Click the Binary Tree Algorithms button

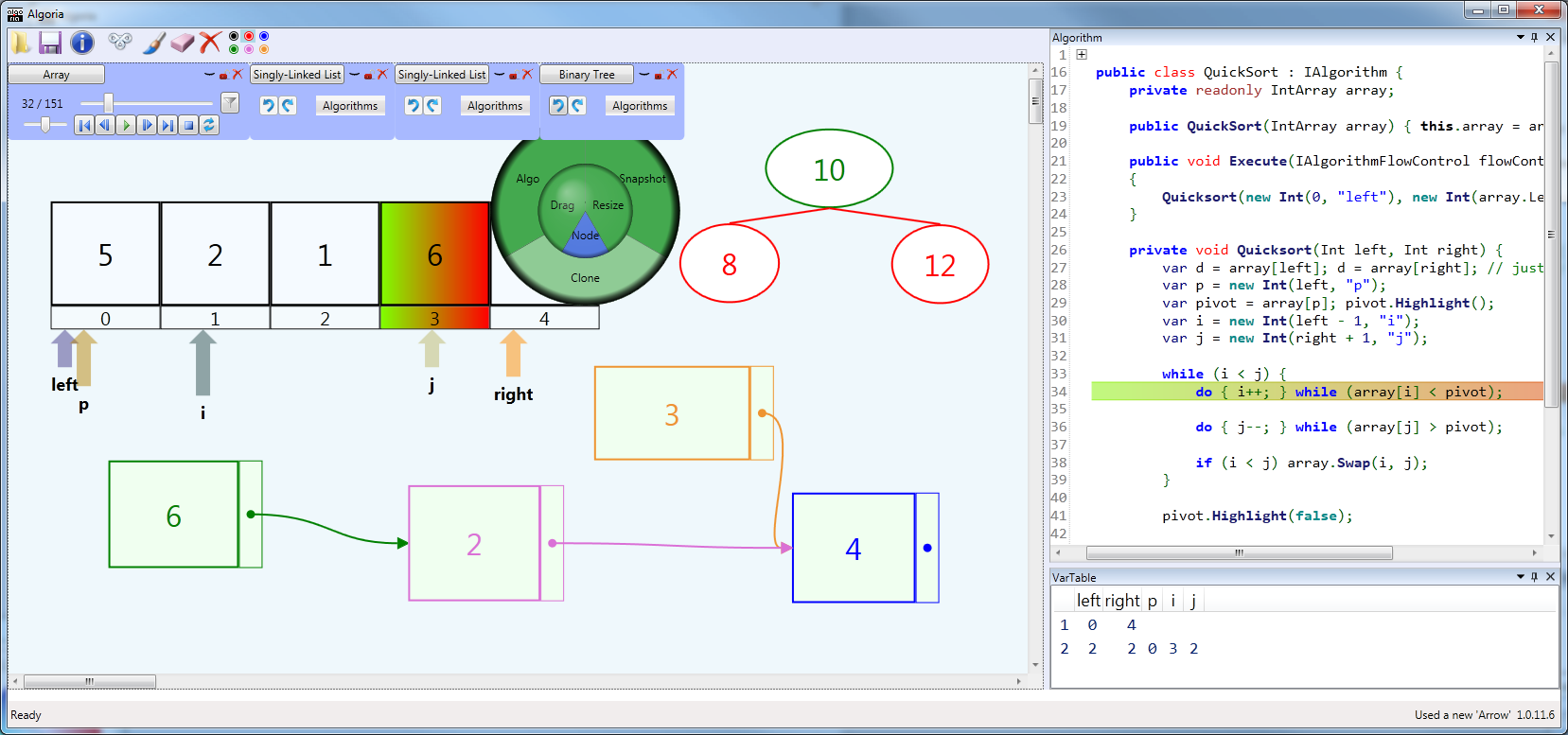640,106
